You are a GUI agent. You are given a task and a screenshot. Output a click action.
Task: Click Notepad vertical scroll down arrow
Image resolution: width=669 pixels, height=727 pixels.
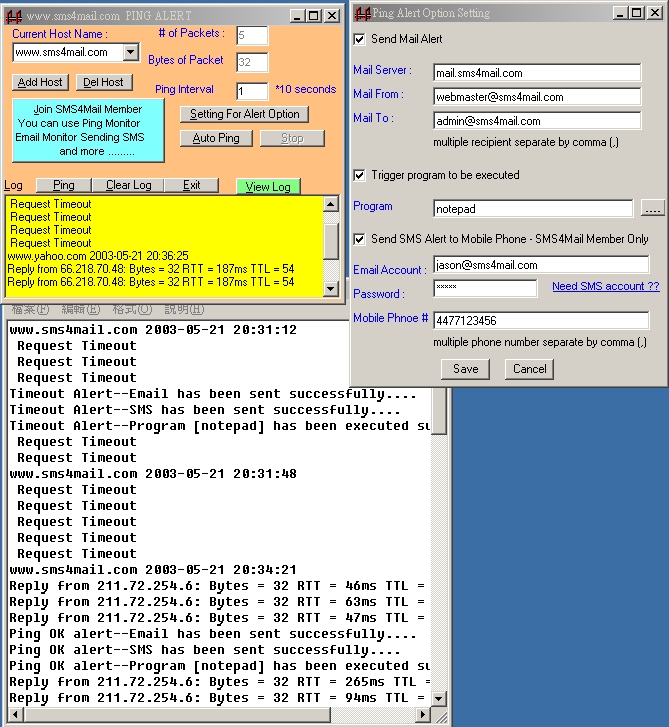439,698
